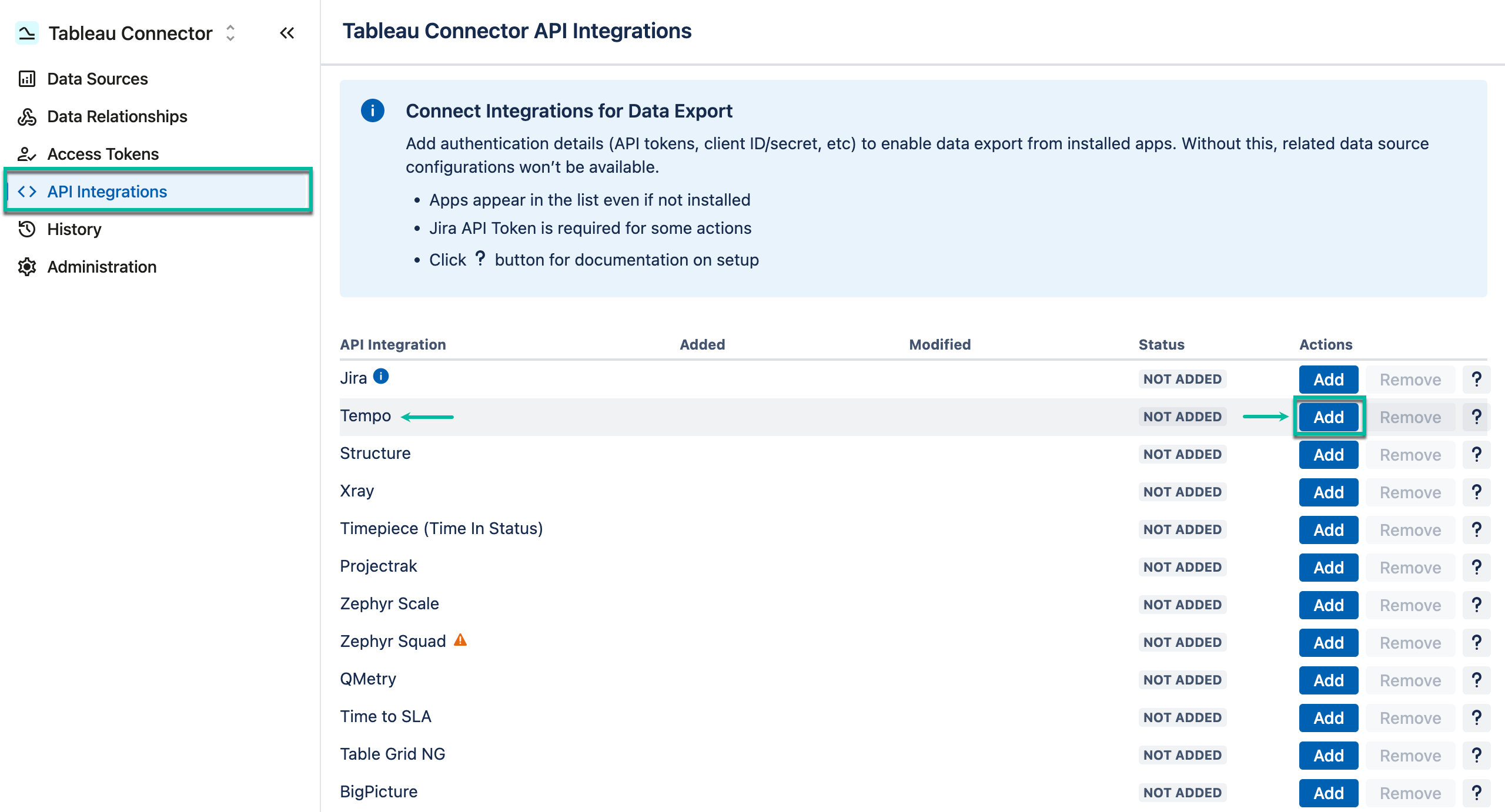Click the NOT ADDED badge for QMetry

tap(1182, 680)
